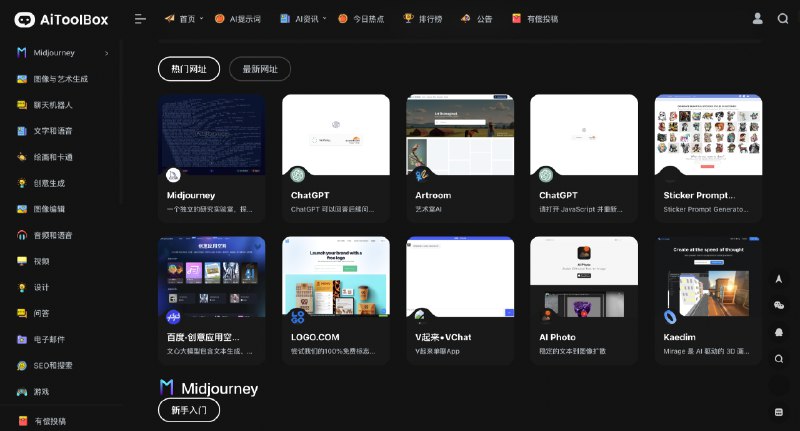Expand the AI资讯 dropdown arrow
Screen dimensions: 800x431
[324, 18]
